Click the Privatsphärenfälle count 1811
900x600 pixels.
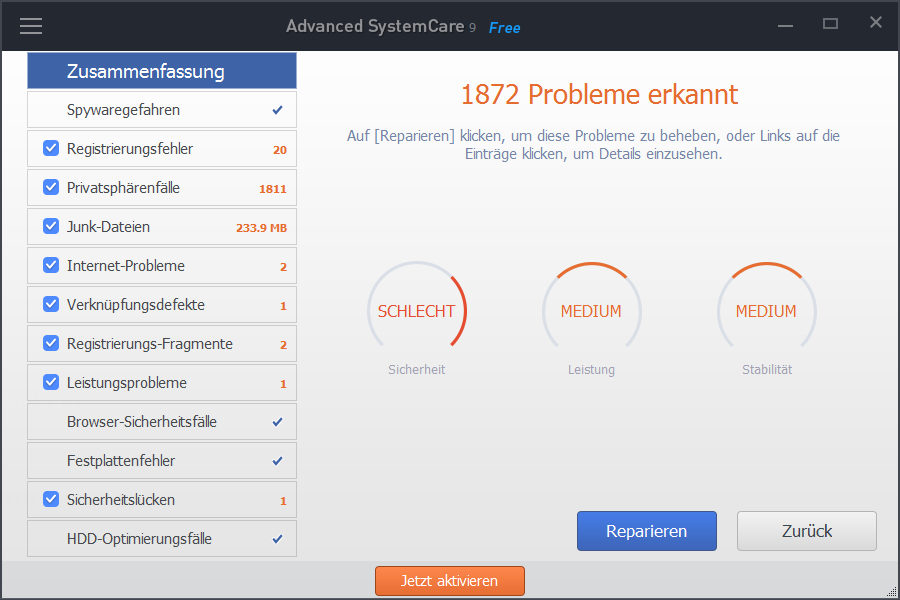(273, 189)
